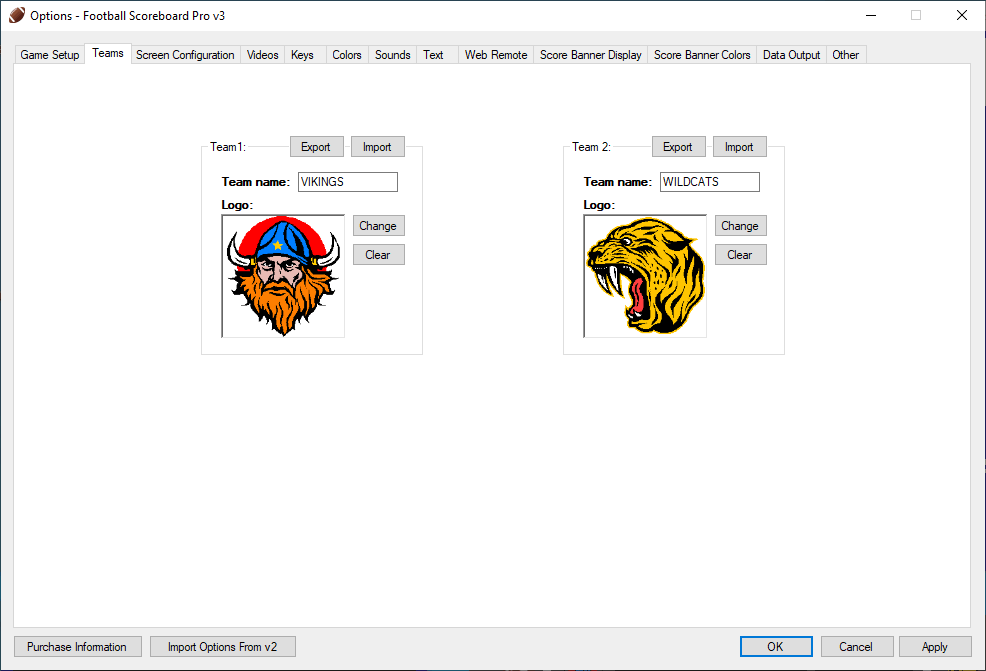
Task: Edit the VIKINGS team name field
Action: click(x=347, y=182)
